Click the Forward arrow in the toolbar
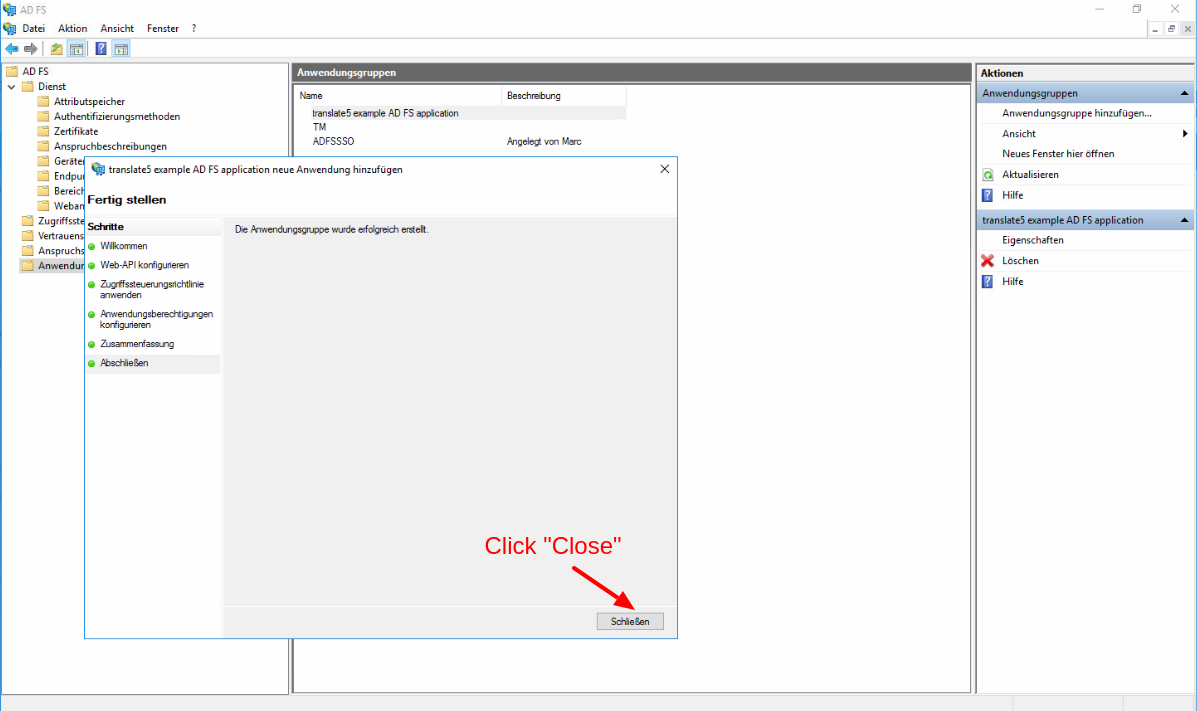 31,49
